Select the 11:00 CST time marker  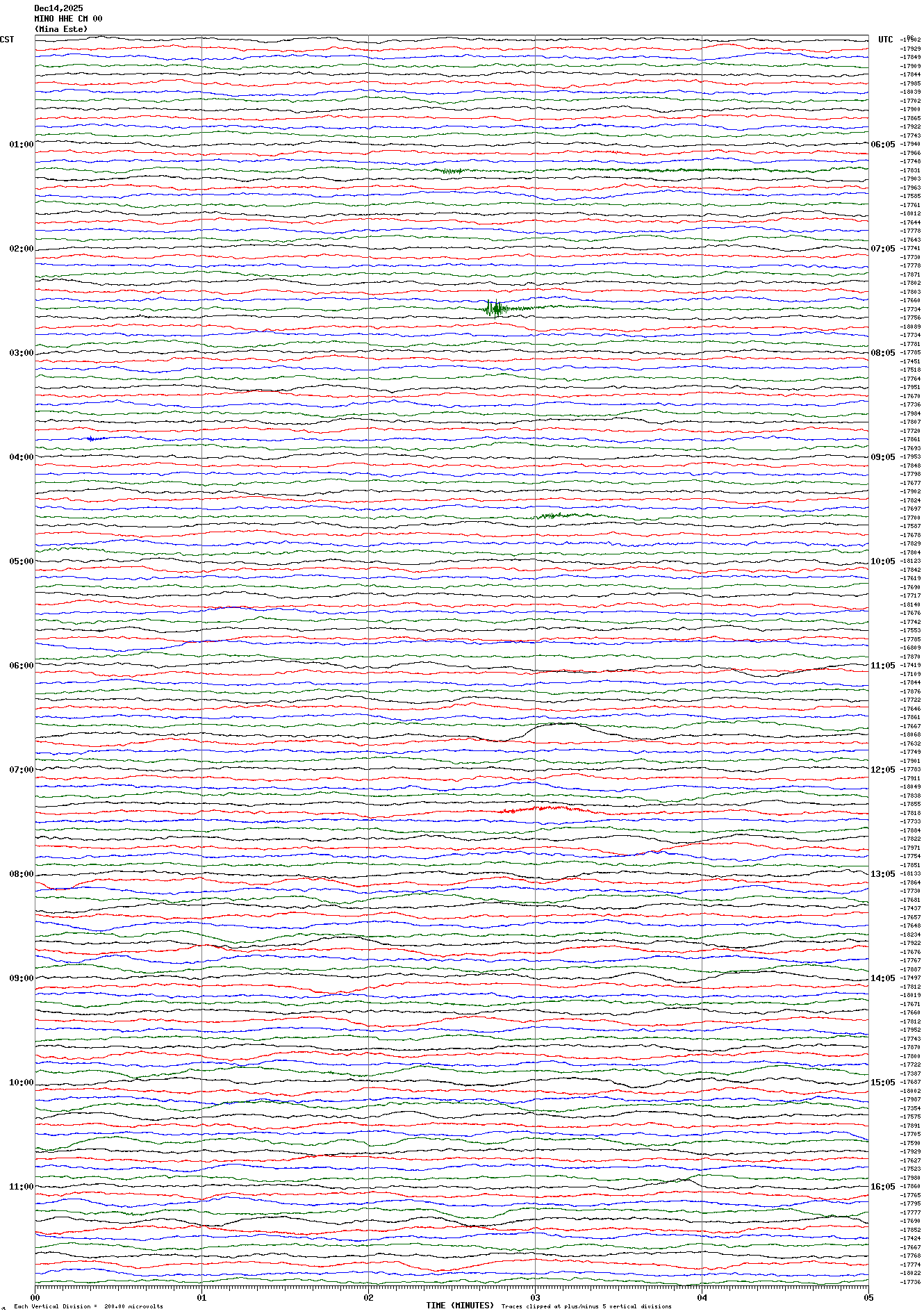pyautogui.click(x=21, y=1187)
